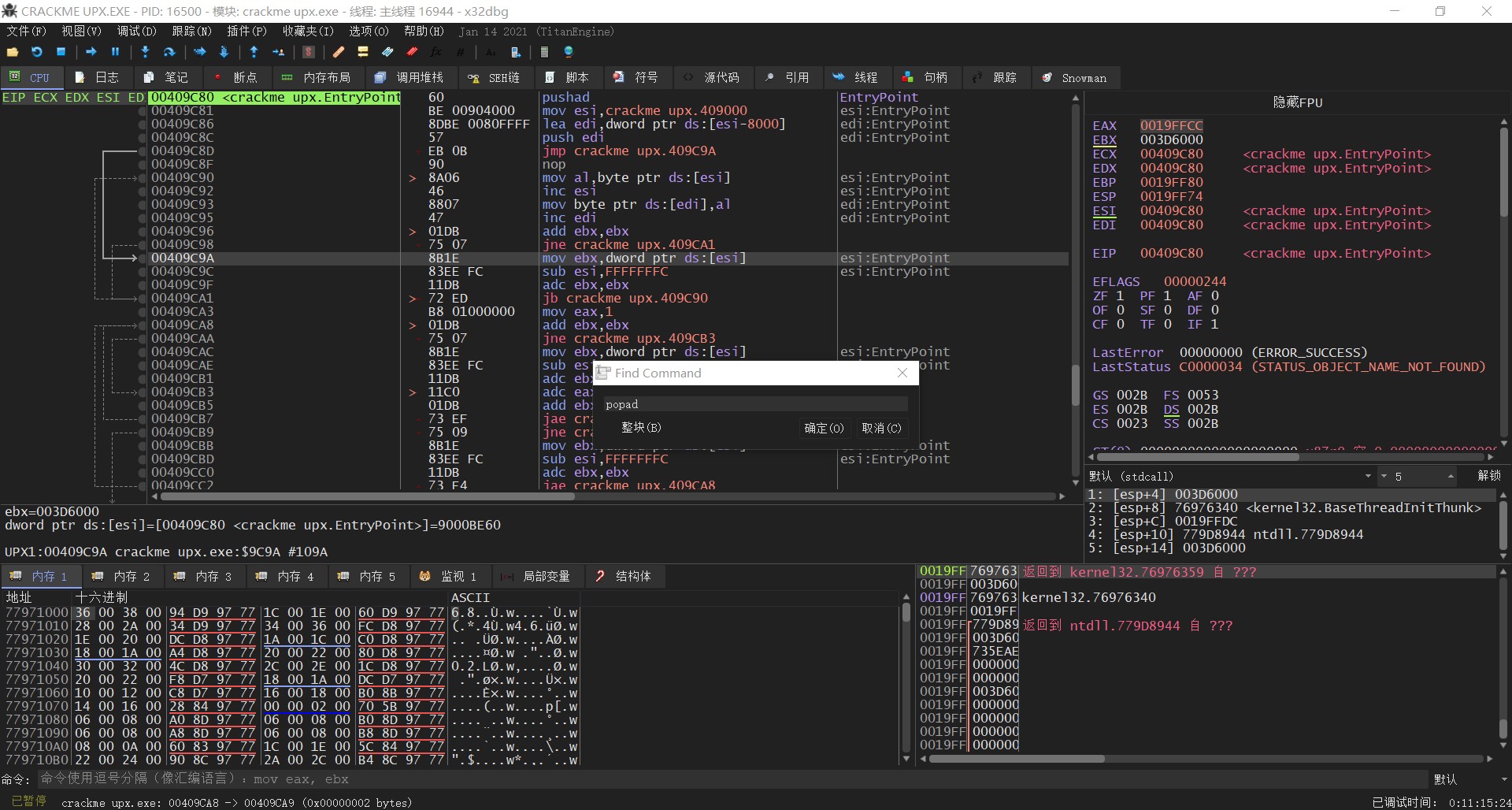Click the step into icon
The height and width of the screenshot is (810, 1512).
click(x=145, y=52)
